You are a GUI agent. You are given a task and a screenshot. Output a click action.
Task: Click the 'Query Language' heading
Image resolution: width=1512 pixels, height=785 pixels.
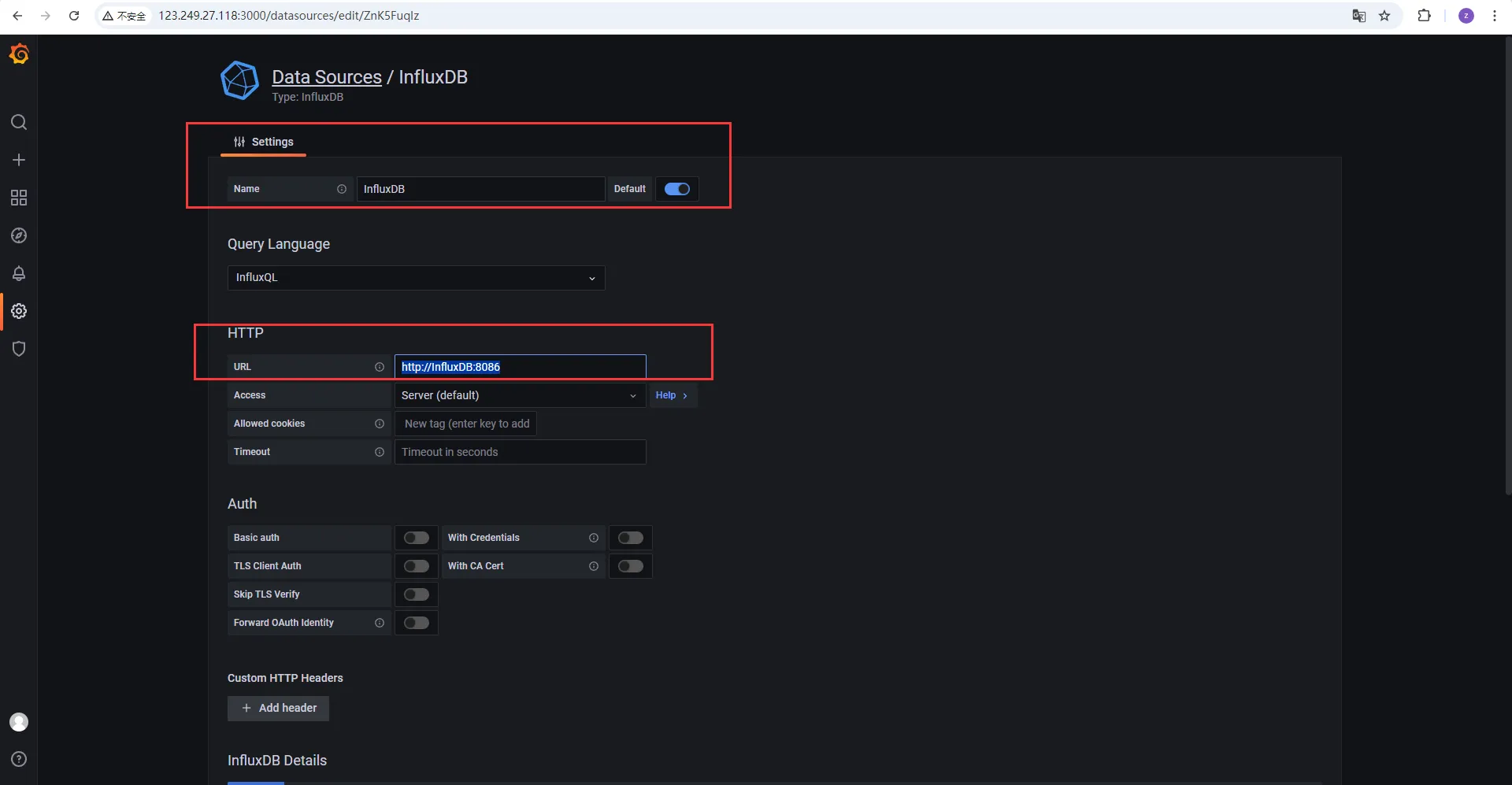(x=279, y=244)
